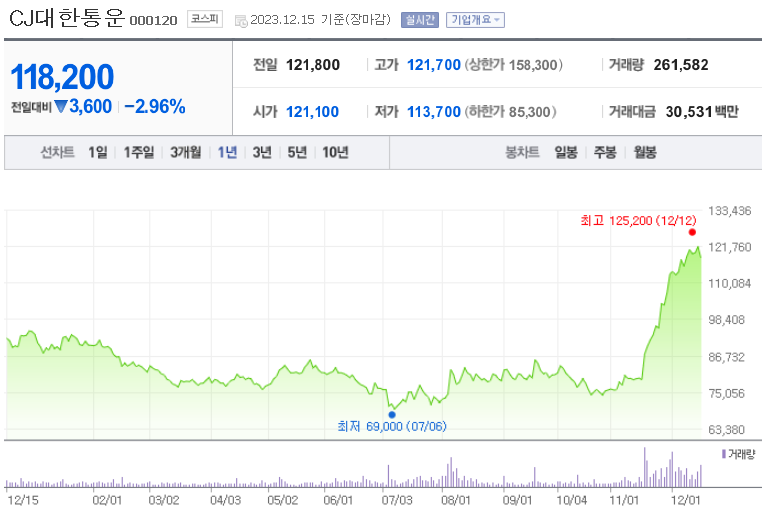
Task: Open the 기업개요 dropdown
Action: (x=475, y=20)
